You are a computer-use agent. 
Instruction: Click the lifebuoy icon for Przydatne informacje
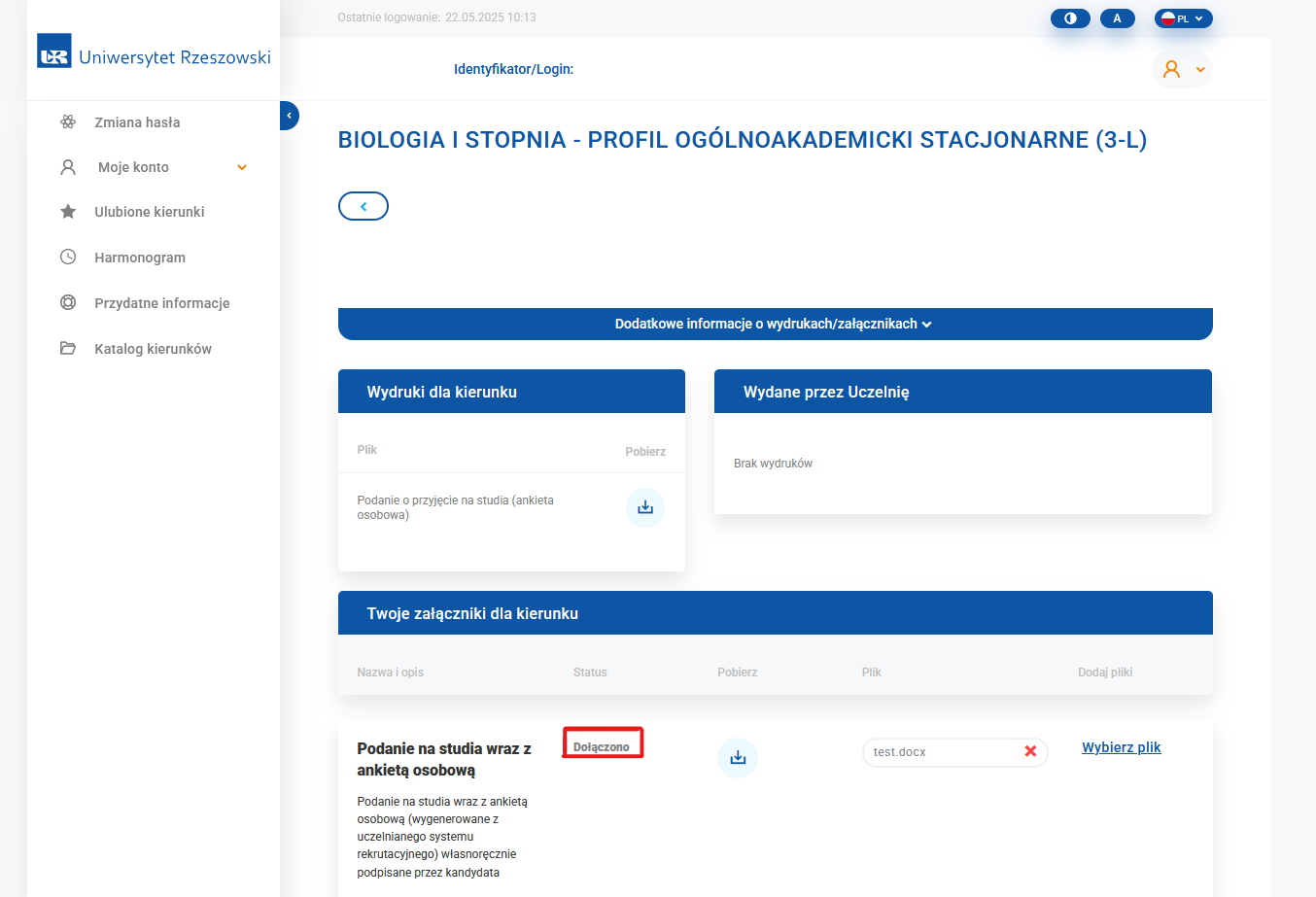pos(68,303)
